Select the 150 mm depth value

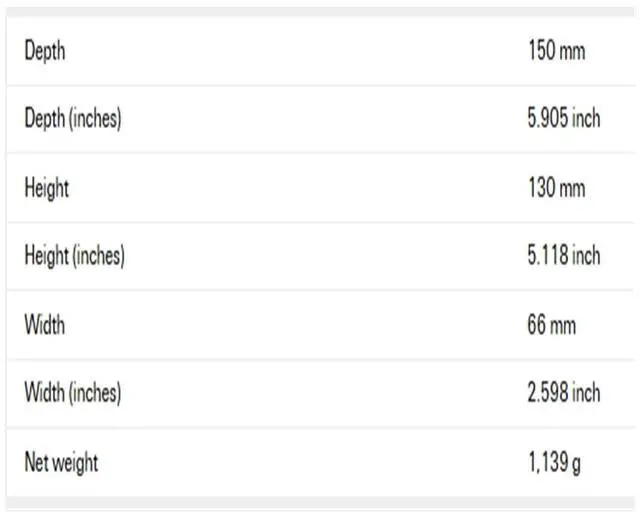[x=556, y=51]
